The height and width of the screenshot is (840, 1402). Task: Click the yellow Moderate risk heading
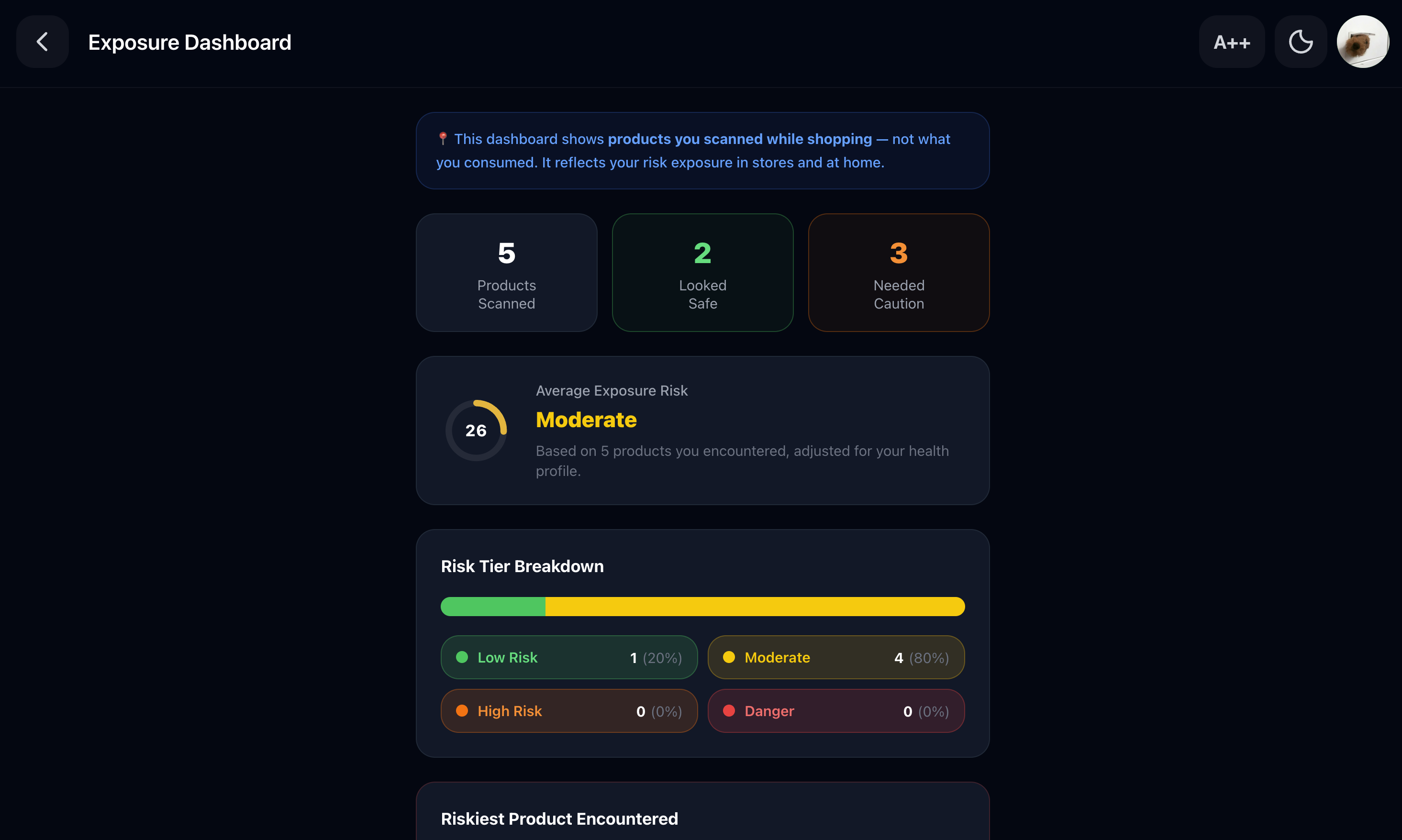(x=586, y=420)
